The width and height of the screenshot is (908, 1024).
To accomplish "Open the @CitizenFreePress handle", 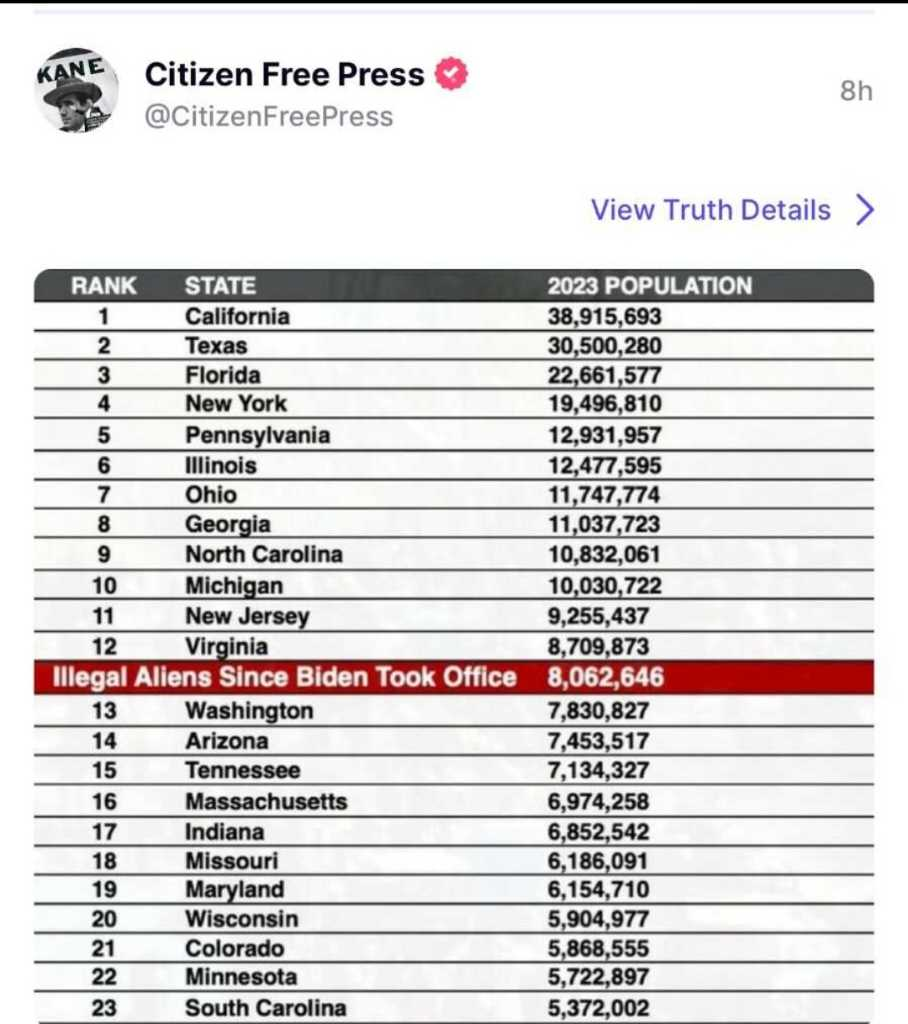I will click(x=269, y=117).
